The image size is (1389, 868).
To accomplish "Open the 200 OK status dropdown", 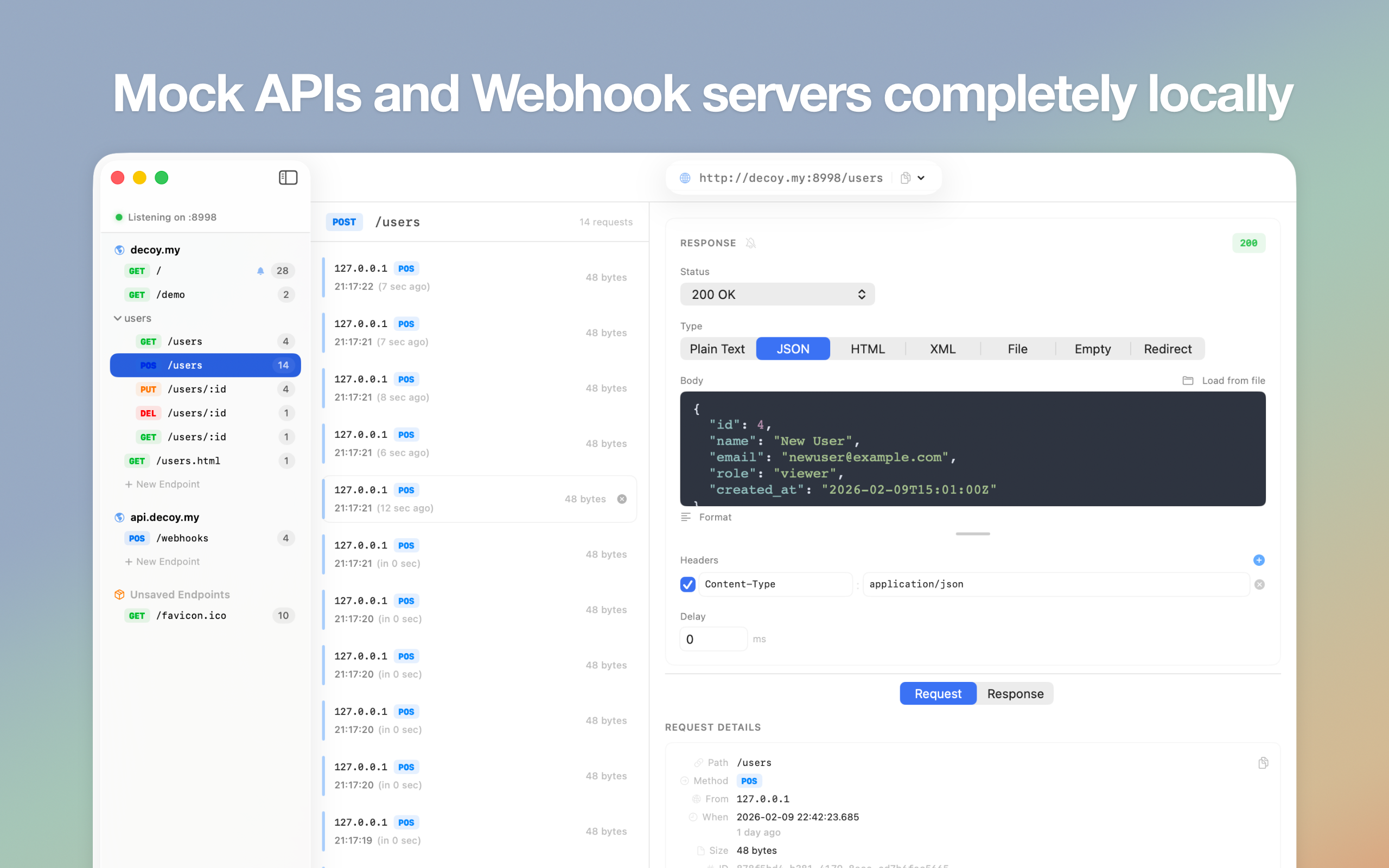I will pyautogui.click(x=776, y=295).
